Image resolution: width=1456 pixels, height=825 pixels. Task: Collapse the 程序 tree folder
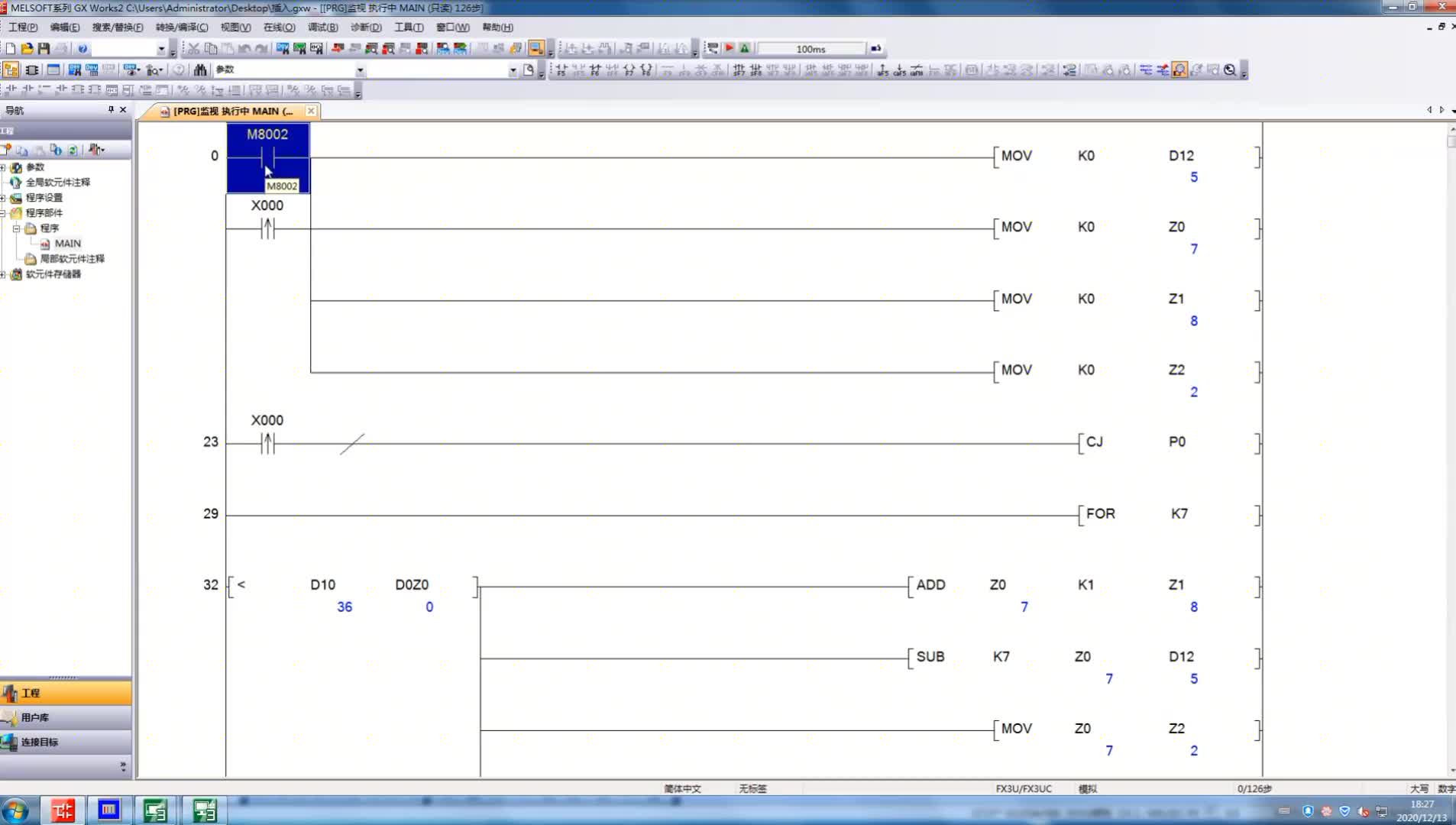coord(17,228)
